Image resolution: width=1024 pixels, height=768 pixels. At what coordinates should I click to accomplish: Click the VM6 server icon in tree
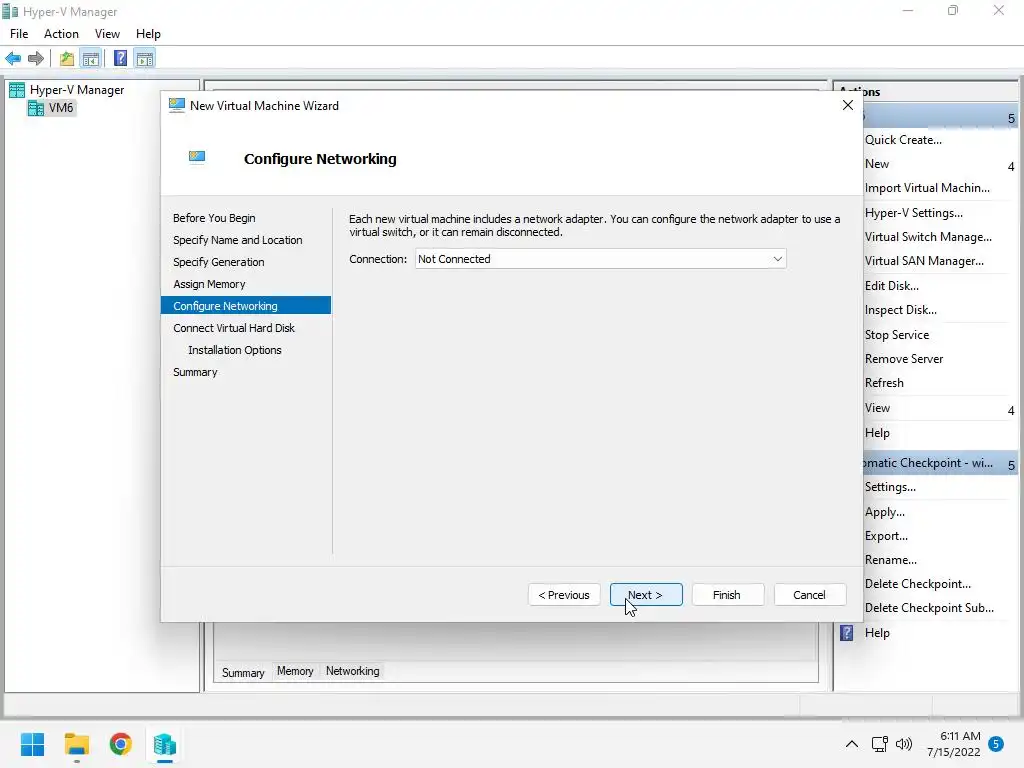pos(36,108)
